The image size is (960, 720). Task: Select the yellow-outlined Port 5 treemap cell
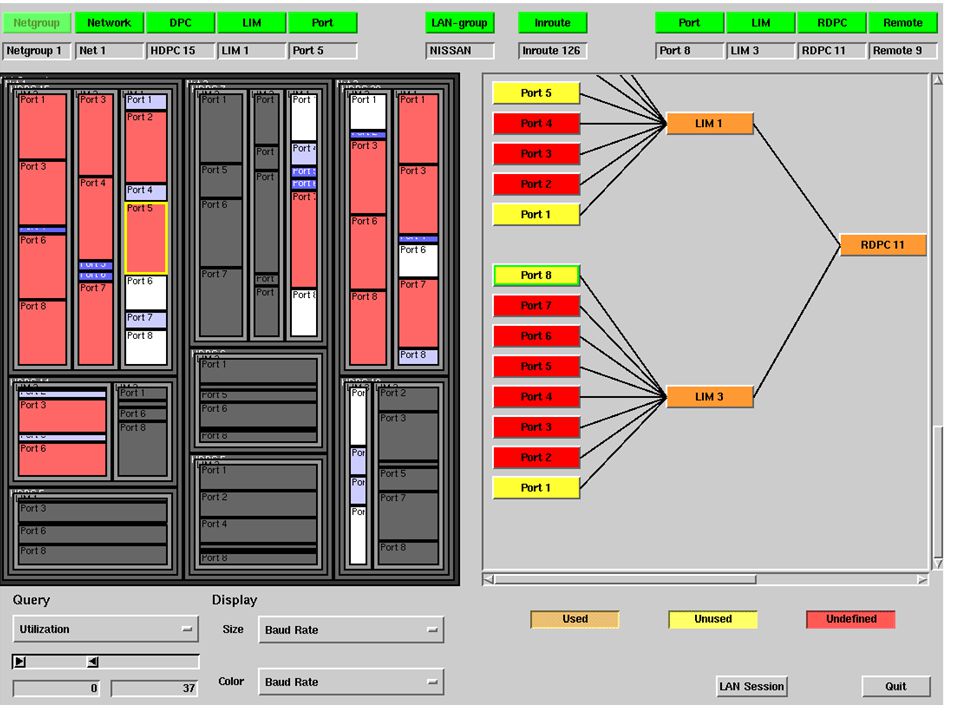coord(146,238)
